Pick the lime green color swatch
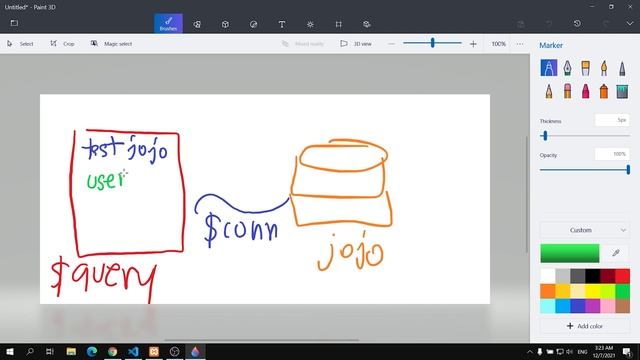The width and height of the screenshot is (640, 360). point(607,291)
